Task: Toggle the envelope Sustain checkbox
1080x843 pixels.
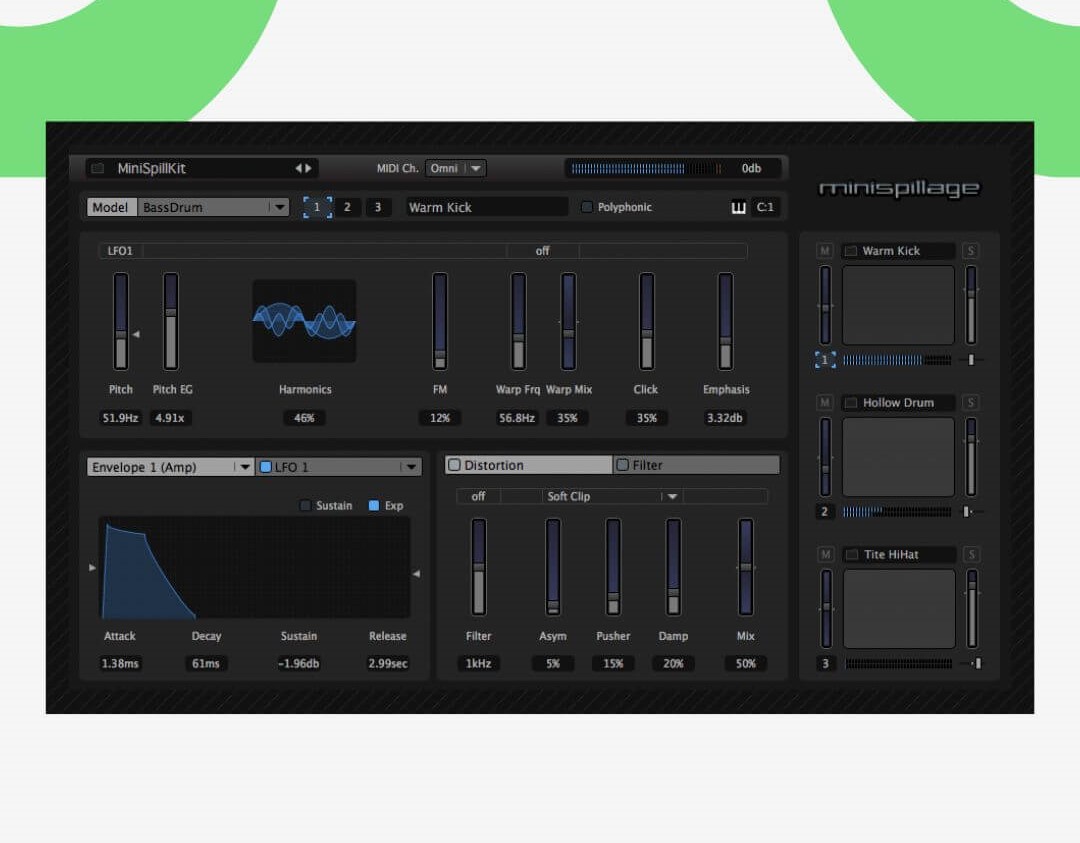Action: (306, 506)
